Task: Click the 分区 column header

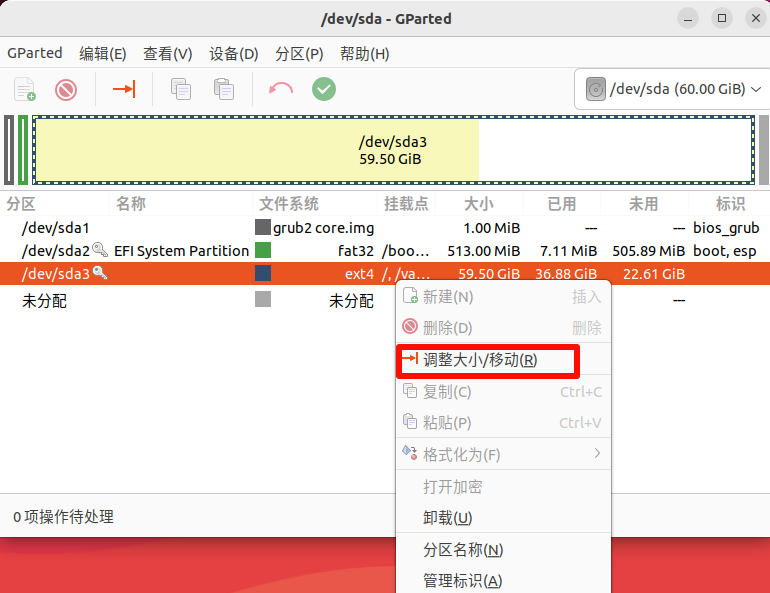Action: click(x=21, y=204)
